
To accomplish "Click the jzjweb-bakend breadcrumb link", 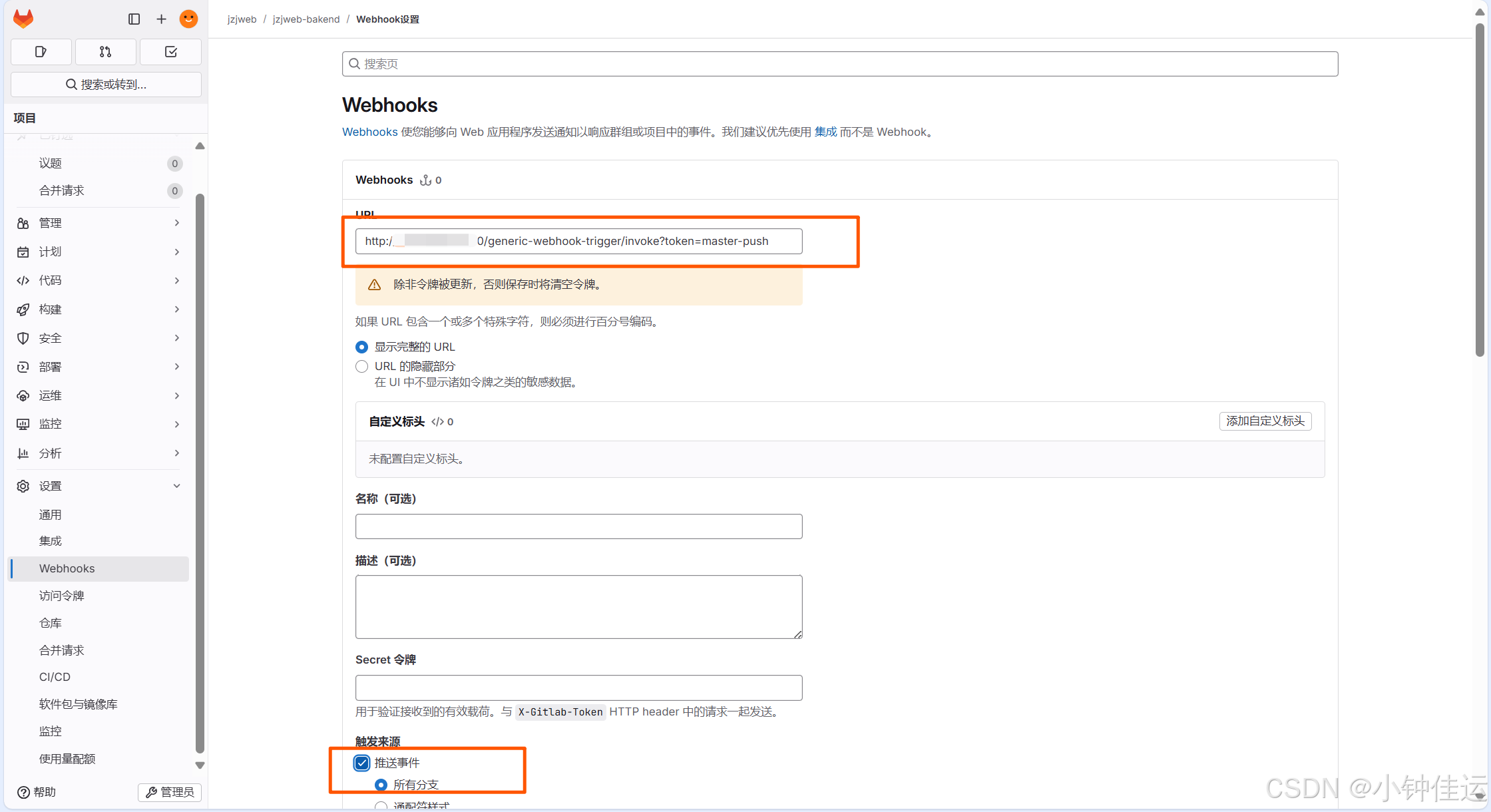I will (306, 19).
